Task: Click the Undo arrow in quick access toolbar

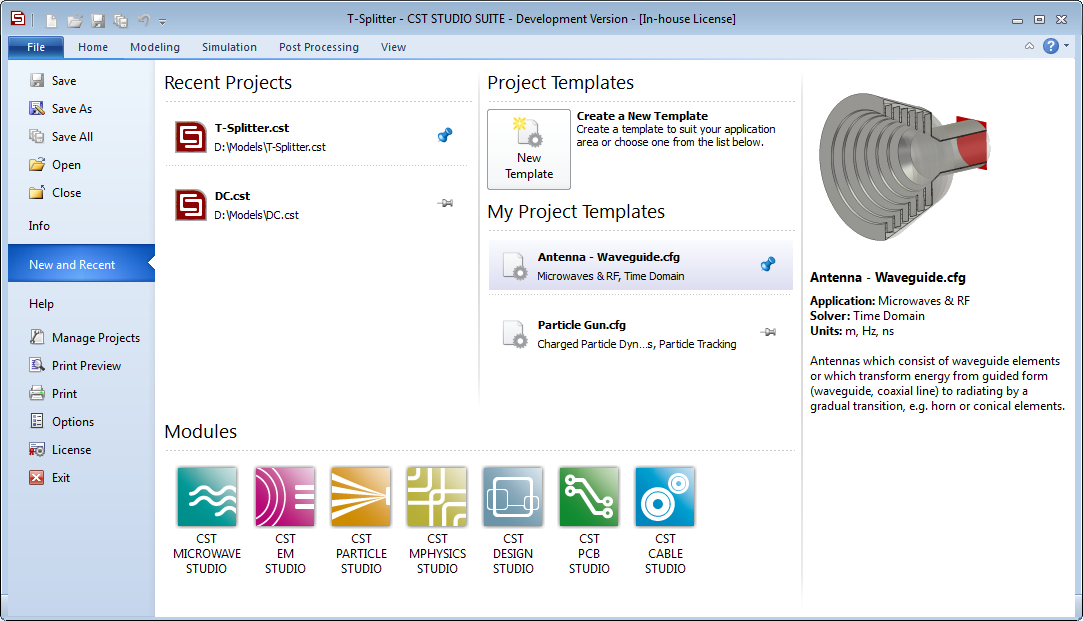Action: (144, 21)
